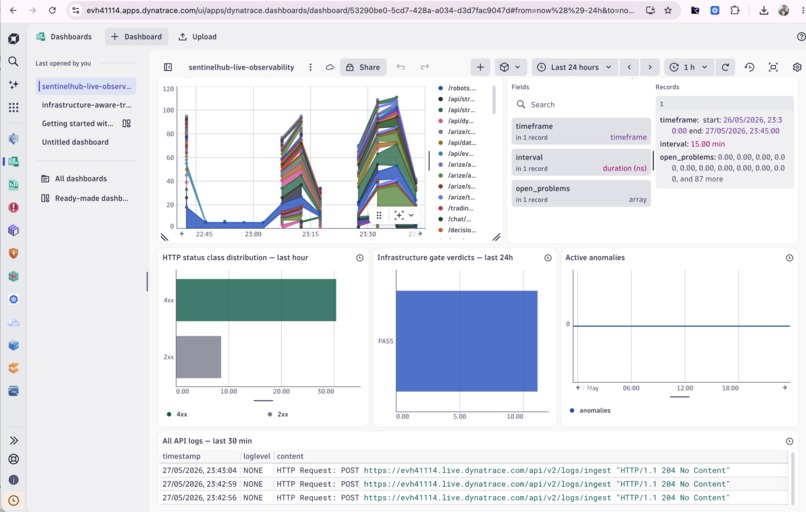Open All dashboards
The width and height of the screenshot is (806, 512).
pyautogui.click(x=74, y=178)
